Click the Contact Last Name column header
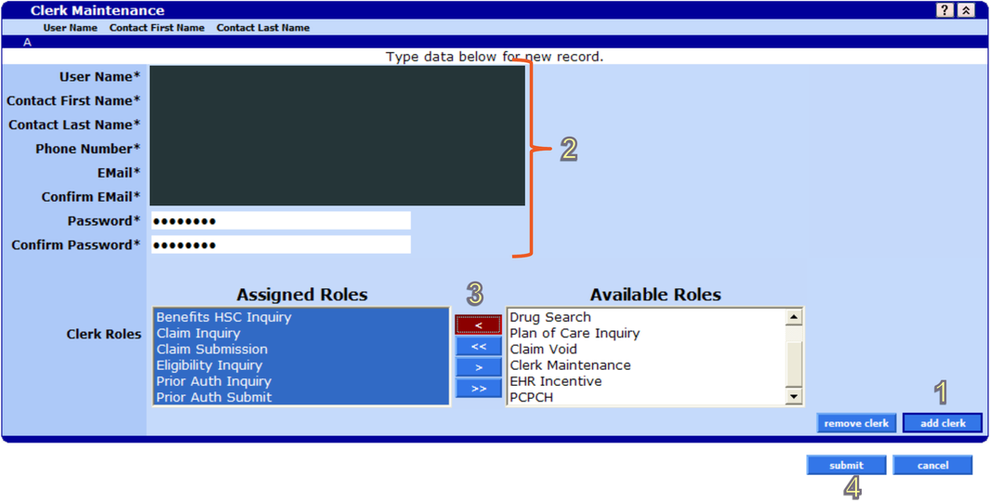 (x=263, y=28)
